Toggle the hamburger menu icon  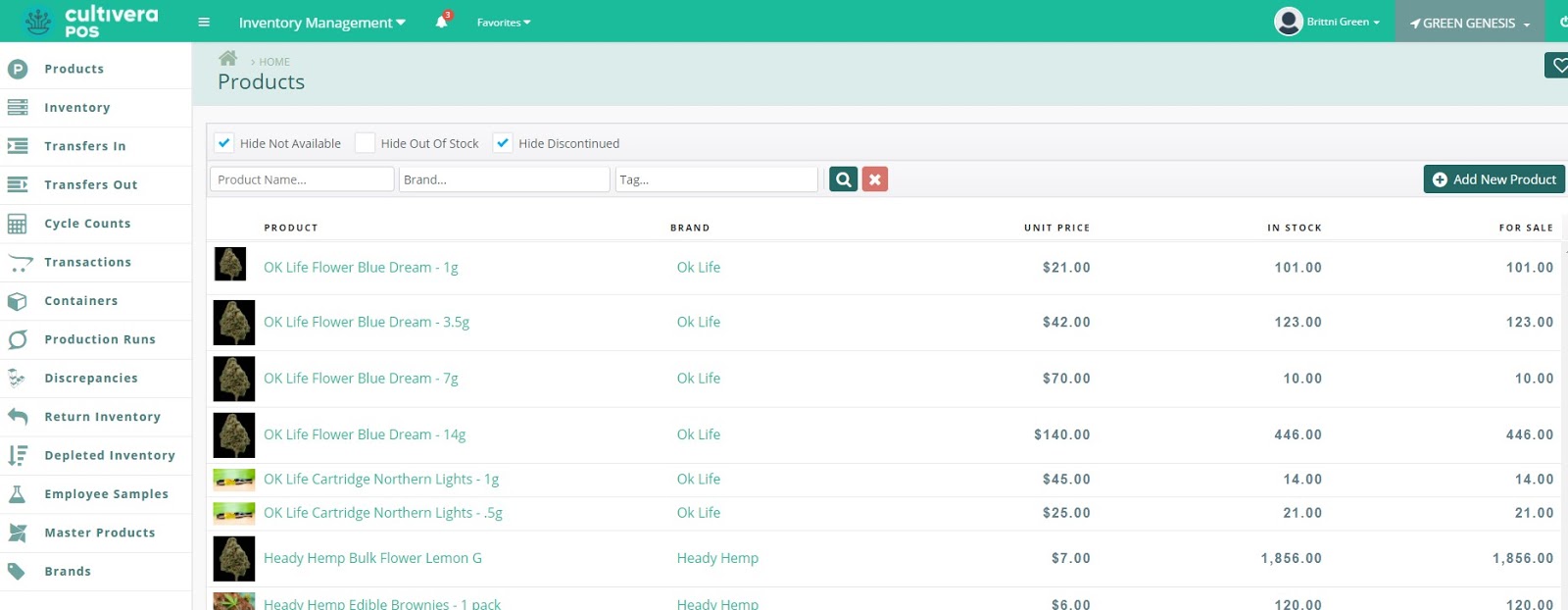[x=204, y=22]
